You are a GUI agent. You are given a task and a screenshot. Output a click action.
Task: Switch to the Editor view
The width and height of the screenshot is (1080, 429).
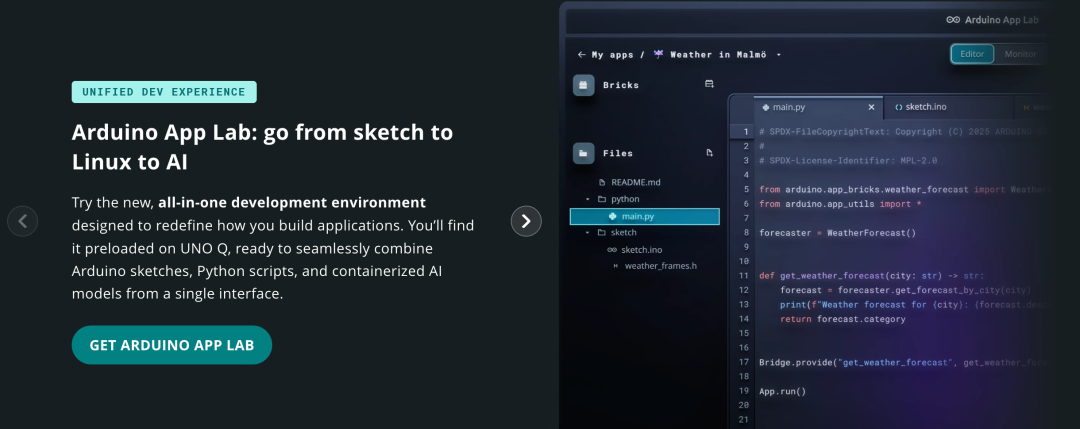tap(972, 54)
